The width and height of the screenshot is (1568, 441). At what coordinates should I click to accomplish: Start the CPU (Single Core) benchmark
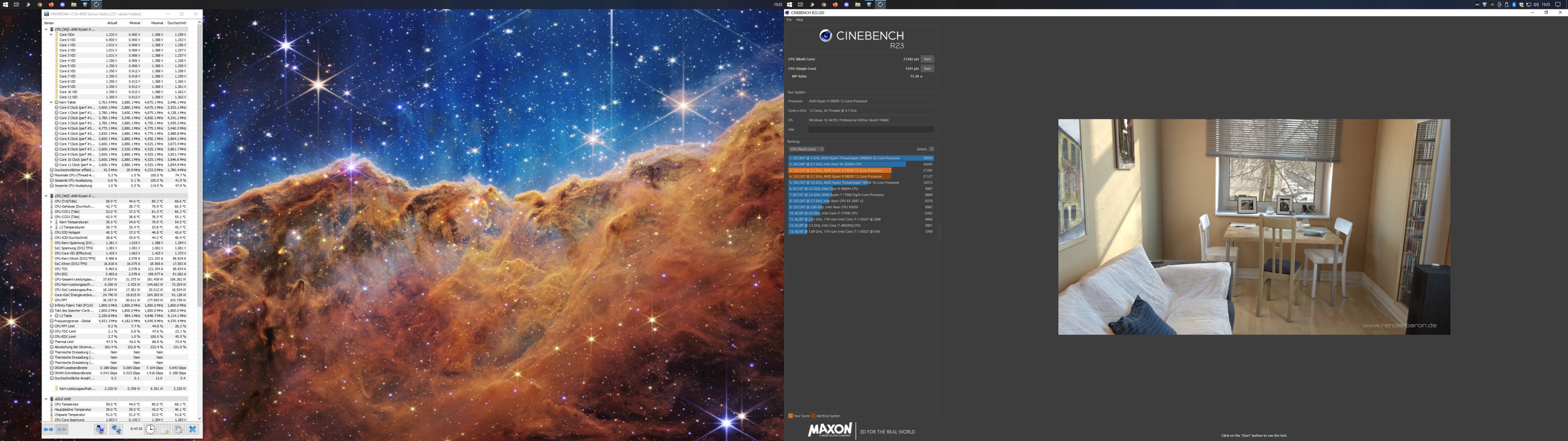pyautogui.click(x=927, y=69)
